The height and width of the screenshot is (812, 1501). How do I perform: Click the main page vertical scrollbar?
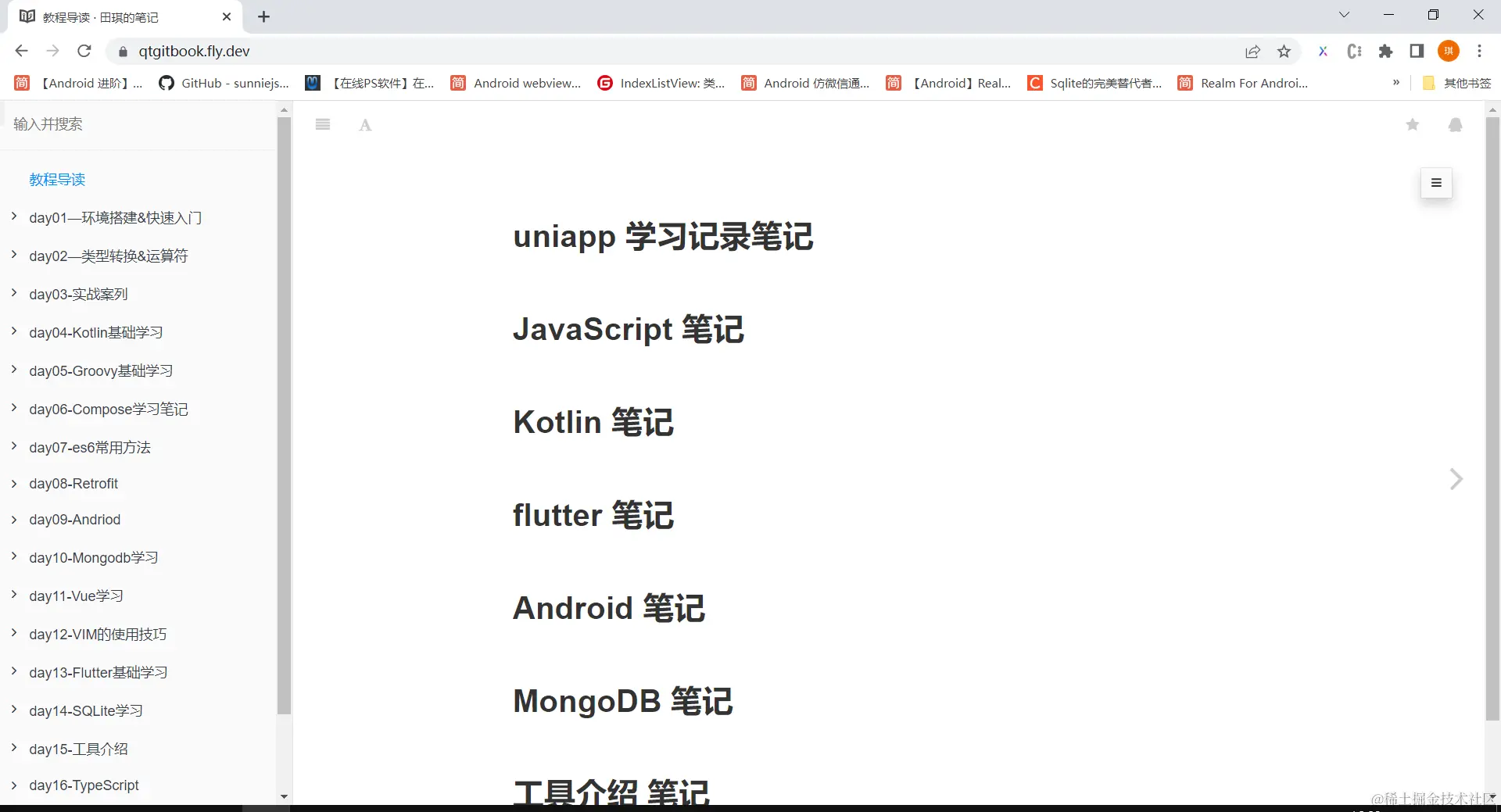1492,418
